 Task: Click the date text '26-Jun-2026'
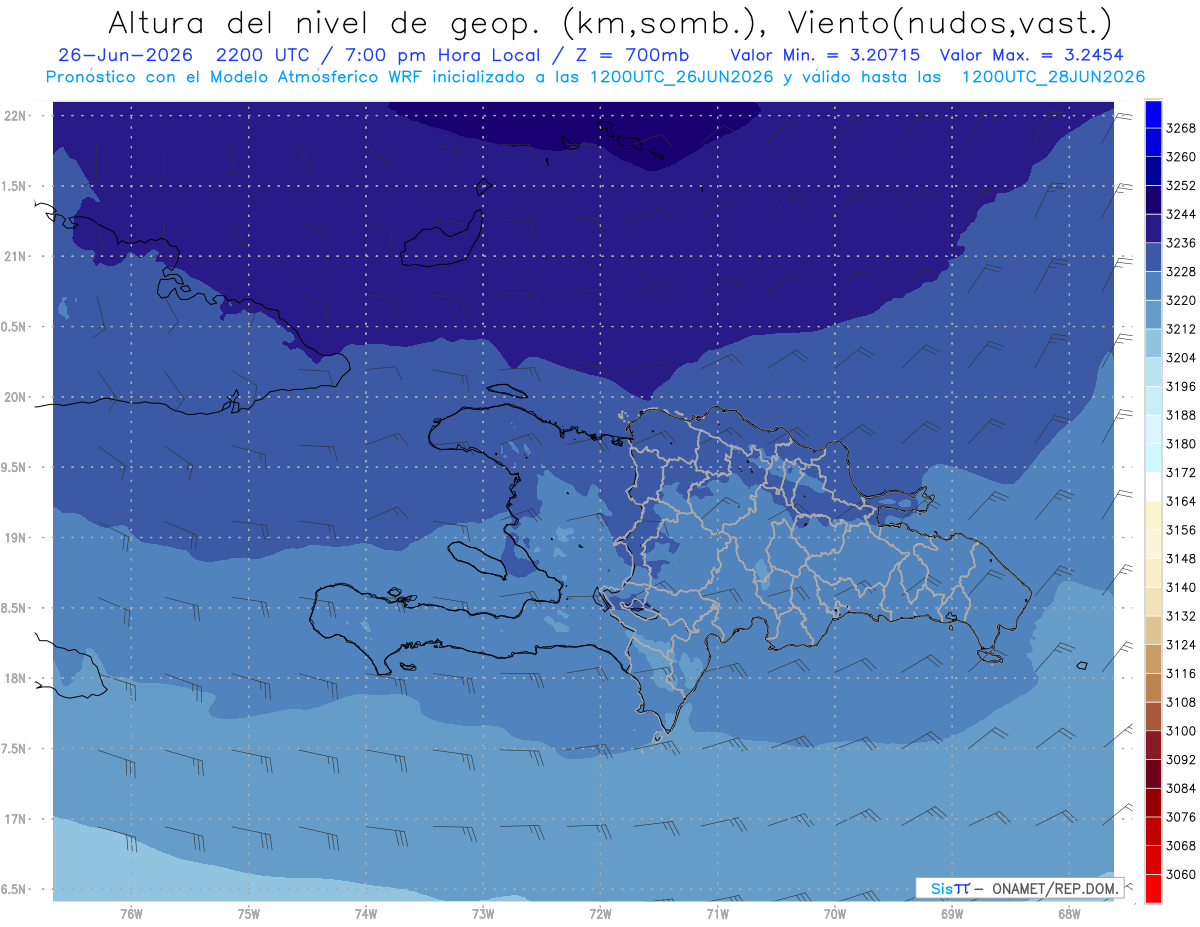[x=126, y=55]
